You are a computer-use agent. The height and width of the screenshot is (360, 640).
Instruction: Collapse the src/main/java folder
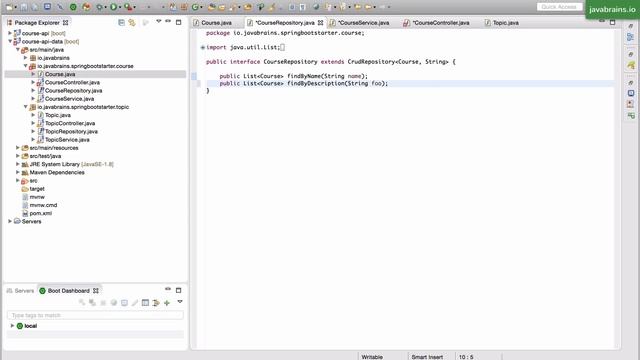[18, 49]
